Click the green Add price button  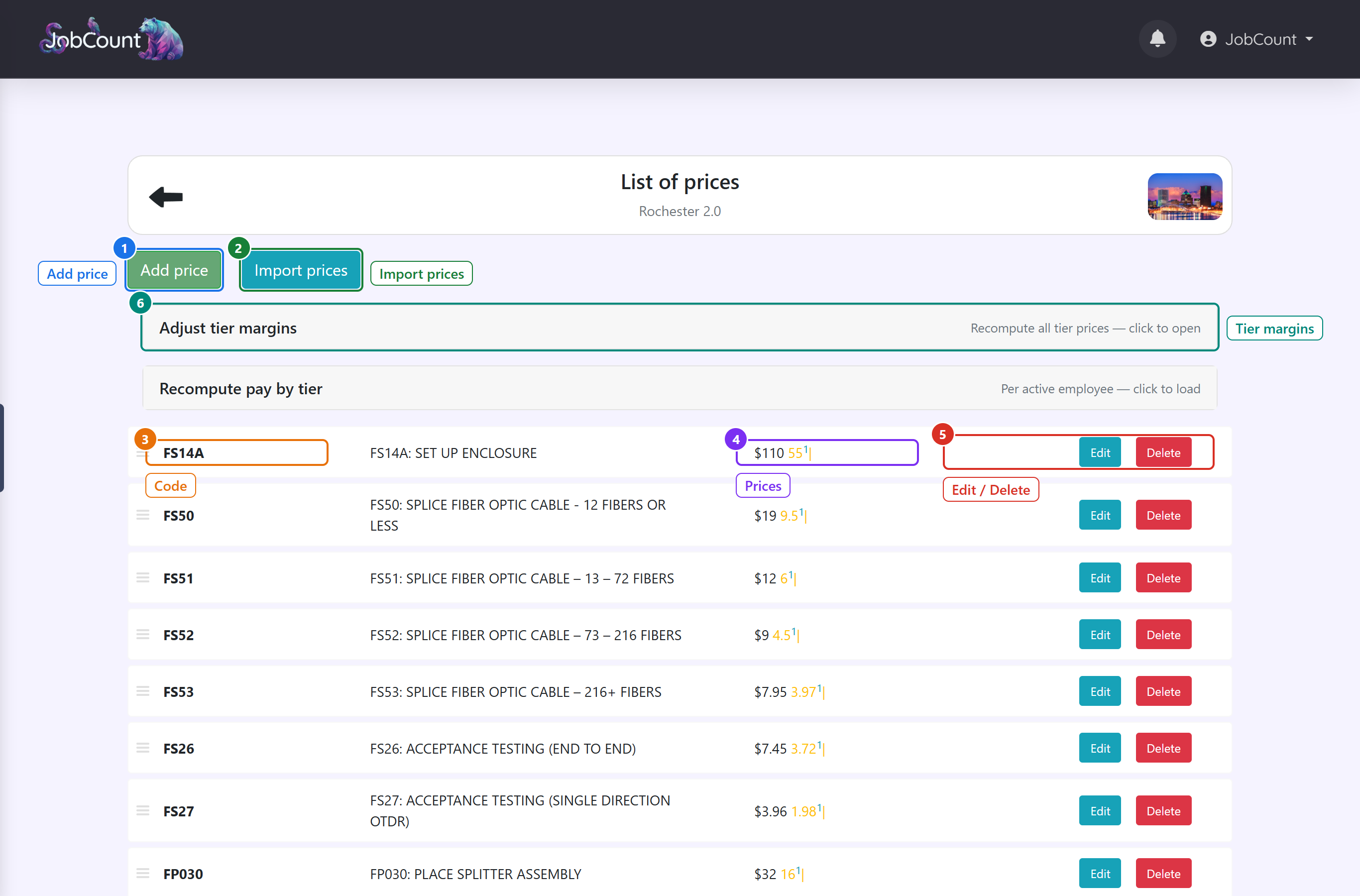coord(174,270)
